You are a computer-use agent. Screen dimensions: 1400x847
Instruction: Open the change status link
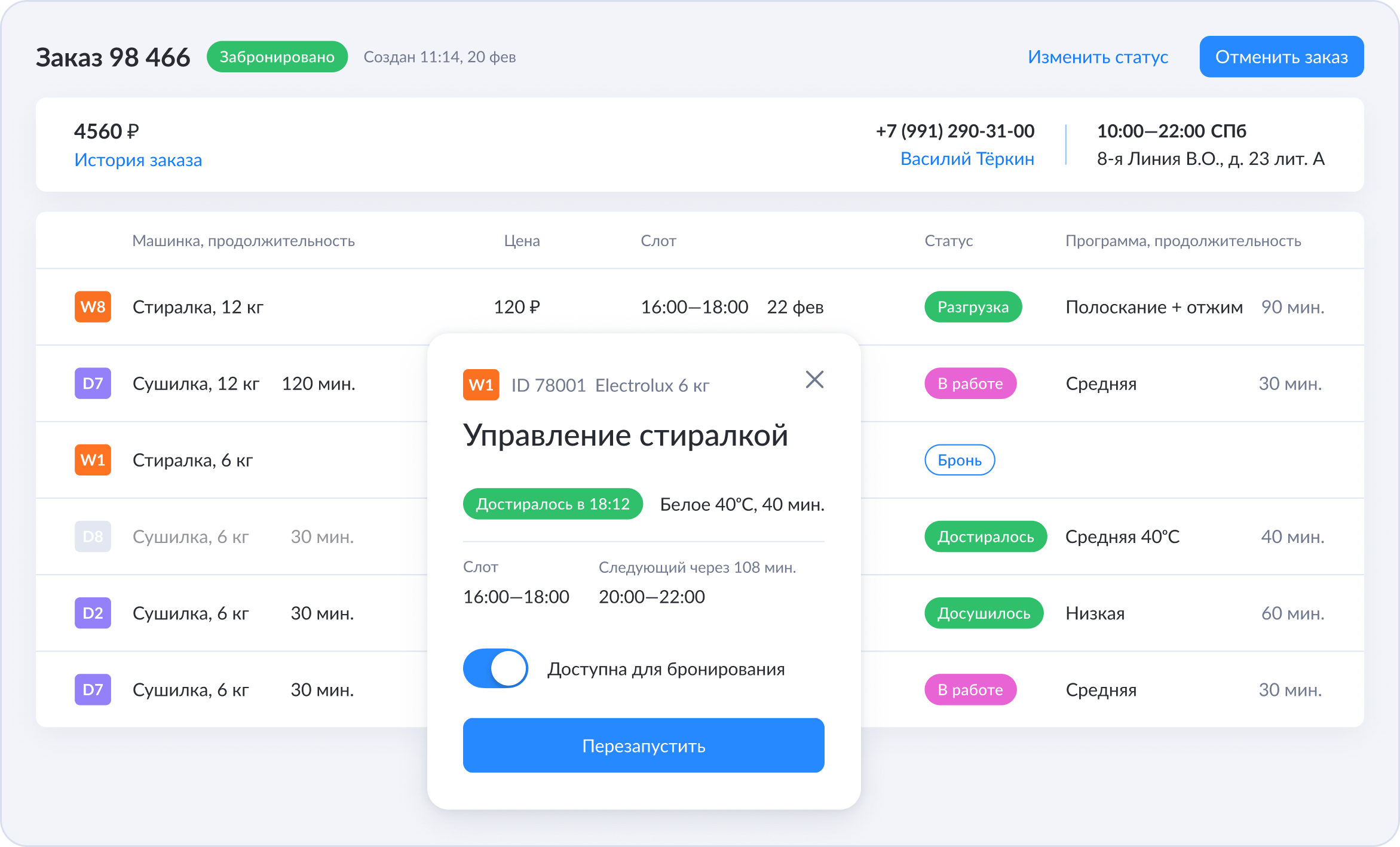1098,57
